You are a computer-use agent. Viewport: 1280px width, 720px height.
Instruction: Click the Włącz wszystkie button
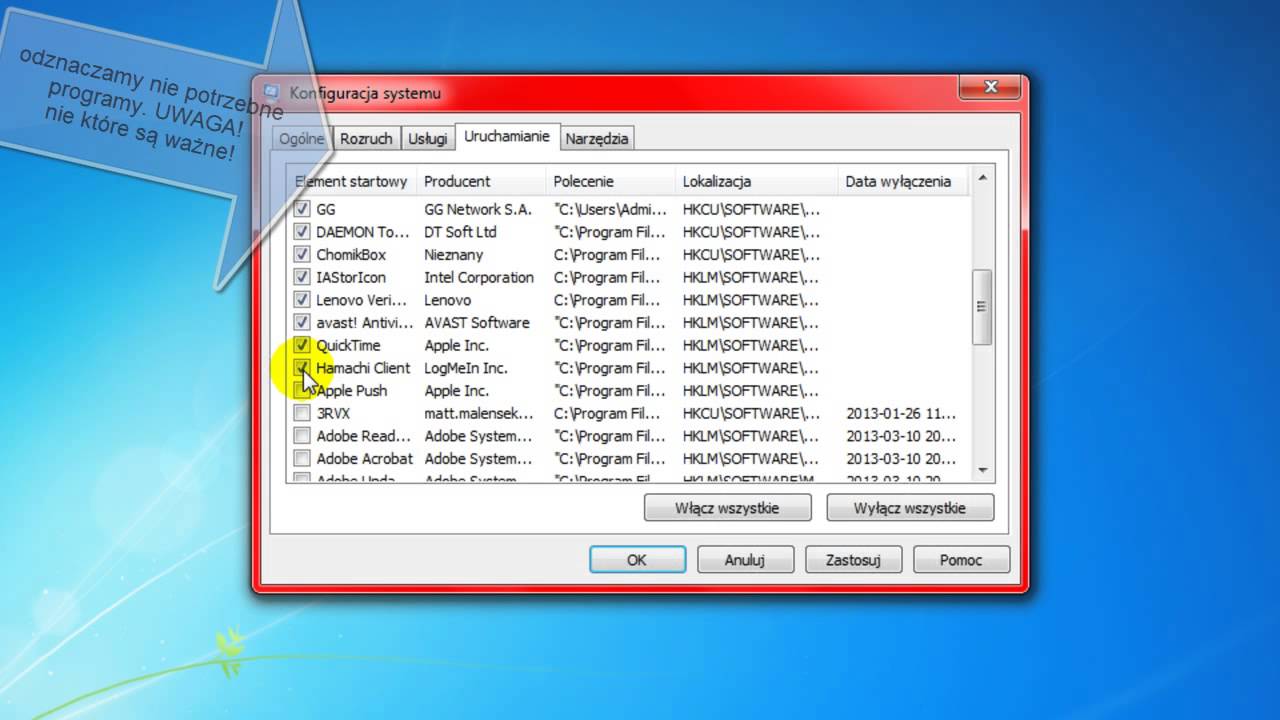pos(727,508)
